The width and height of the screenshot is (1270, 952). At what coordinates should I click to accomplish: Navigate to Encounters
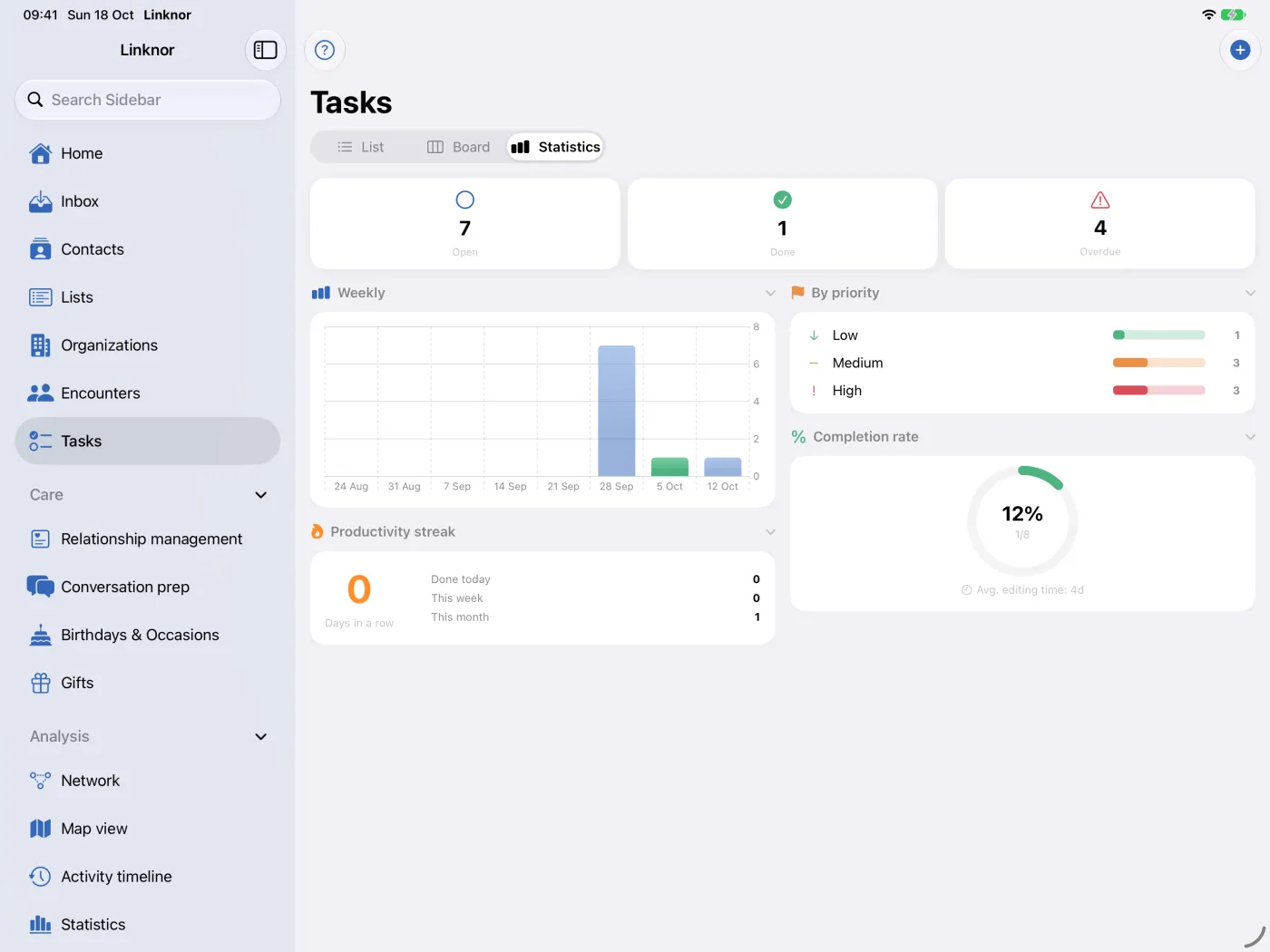[x=148, y=393]
